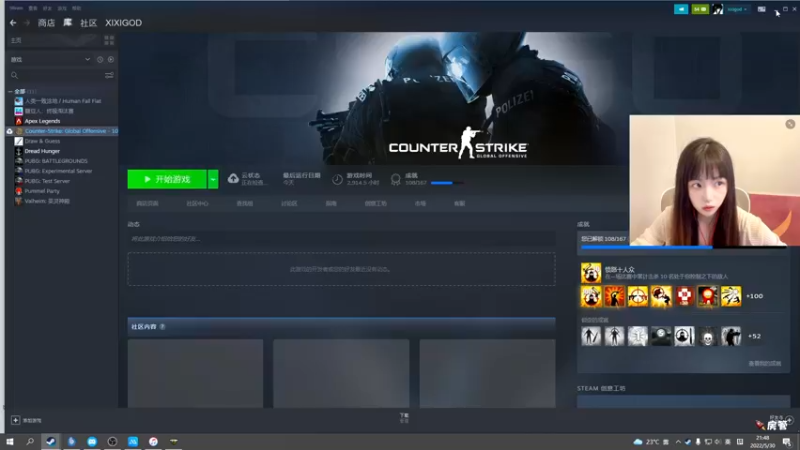Focus the library search field
The width and height of the screenshot is (800, 450).
pos(56,75)
